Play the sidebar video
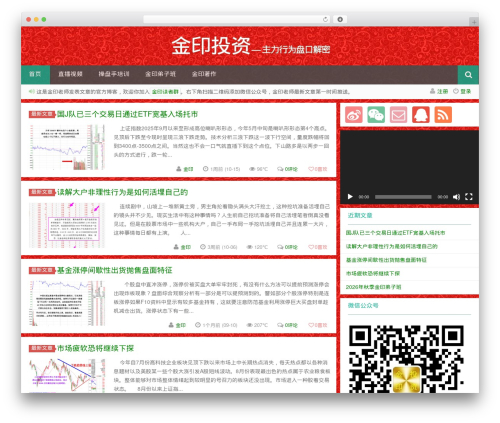The height and width of the screenshot is (423, 500). coord(350,197)
